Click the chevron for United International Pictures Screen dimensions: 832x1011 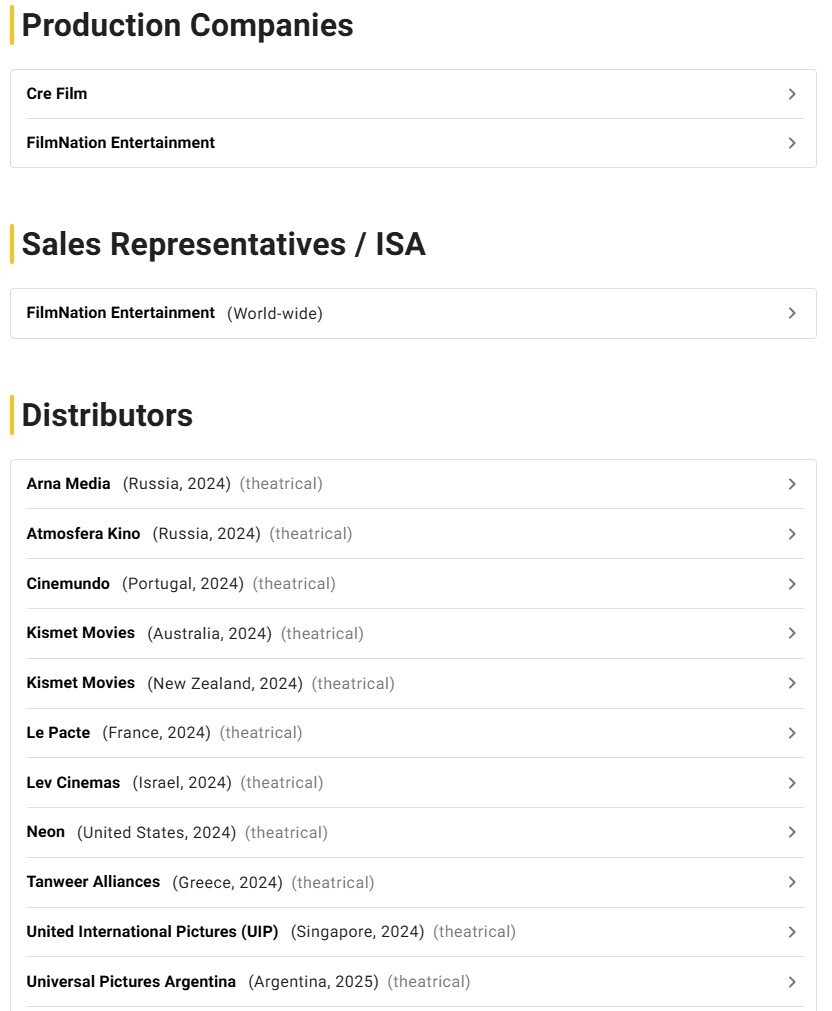pyautogui.click(x=792, y=932)
